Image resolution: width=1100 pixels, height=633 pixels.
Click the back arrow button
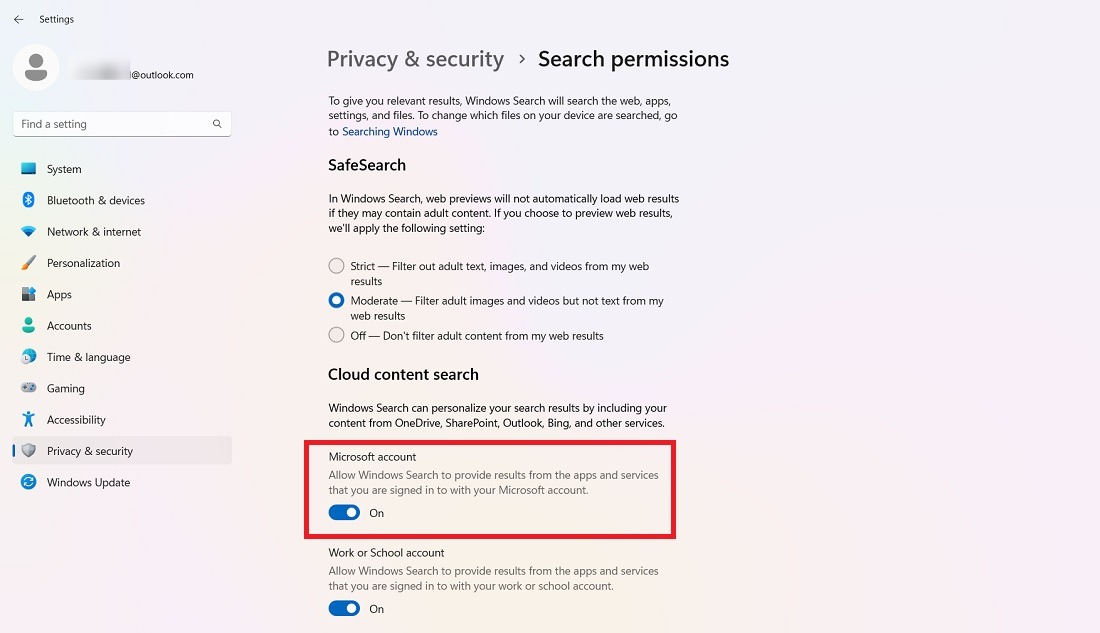tap(20, 18)
